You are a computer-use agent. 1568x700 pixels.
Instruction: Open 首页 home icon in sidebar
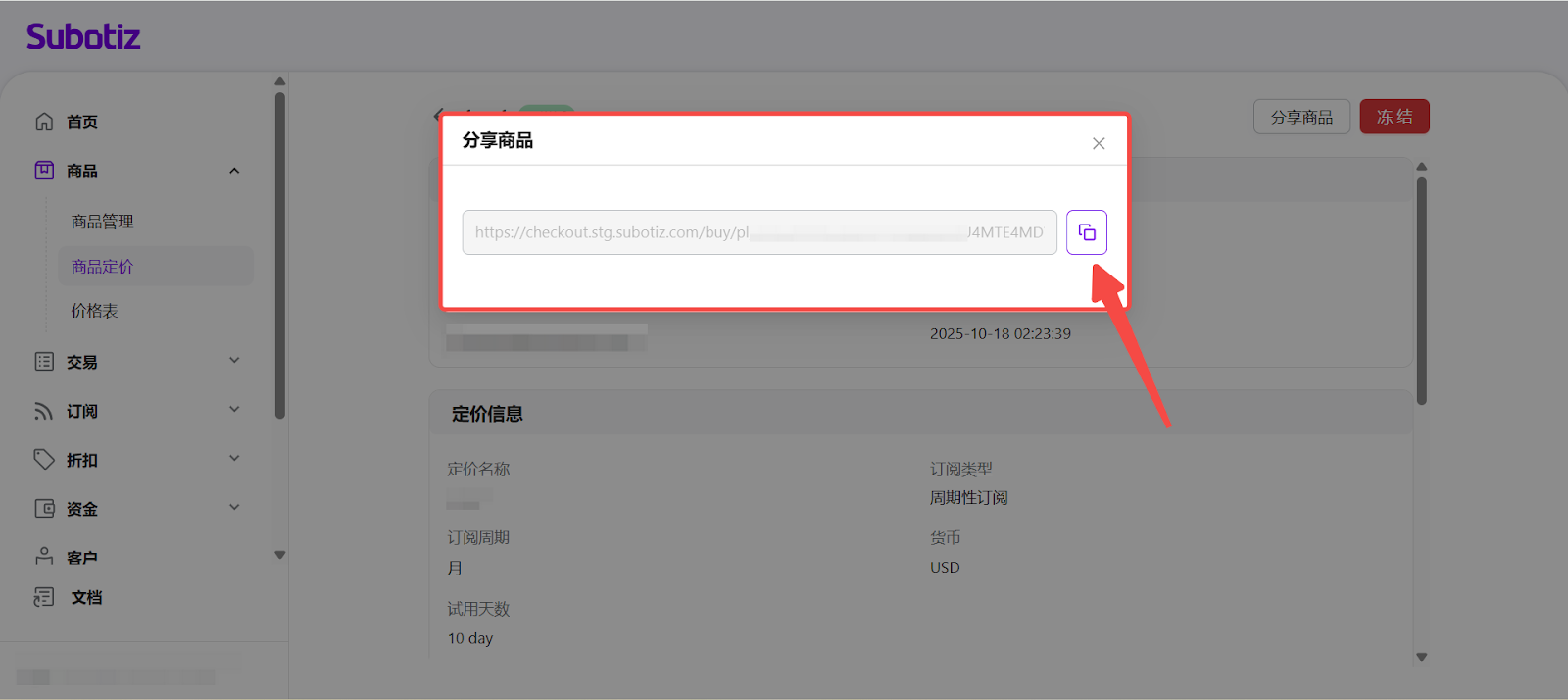point(44,122)
